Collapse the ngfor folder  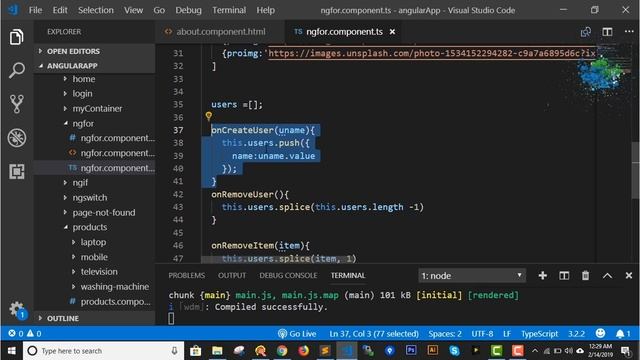pyautogui.click(x=83, y=123)
